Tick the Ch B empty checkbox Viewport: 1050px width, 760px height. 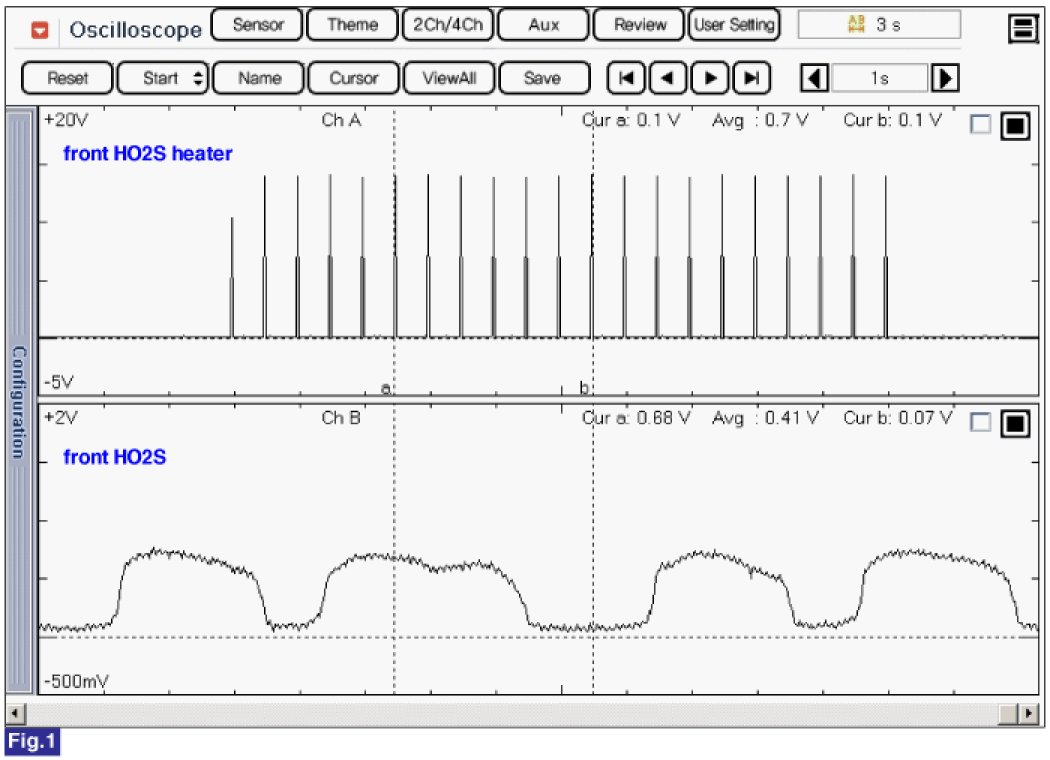point(980,422)
